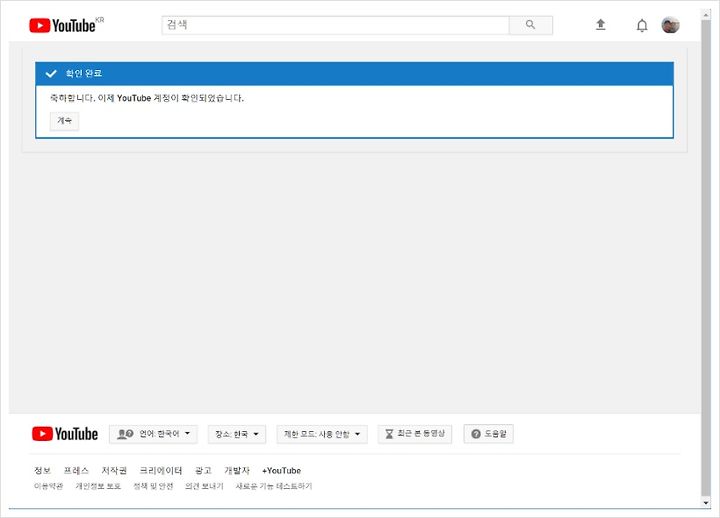Click the 계속 continue button

(x=64, y=121)
